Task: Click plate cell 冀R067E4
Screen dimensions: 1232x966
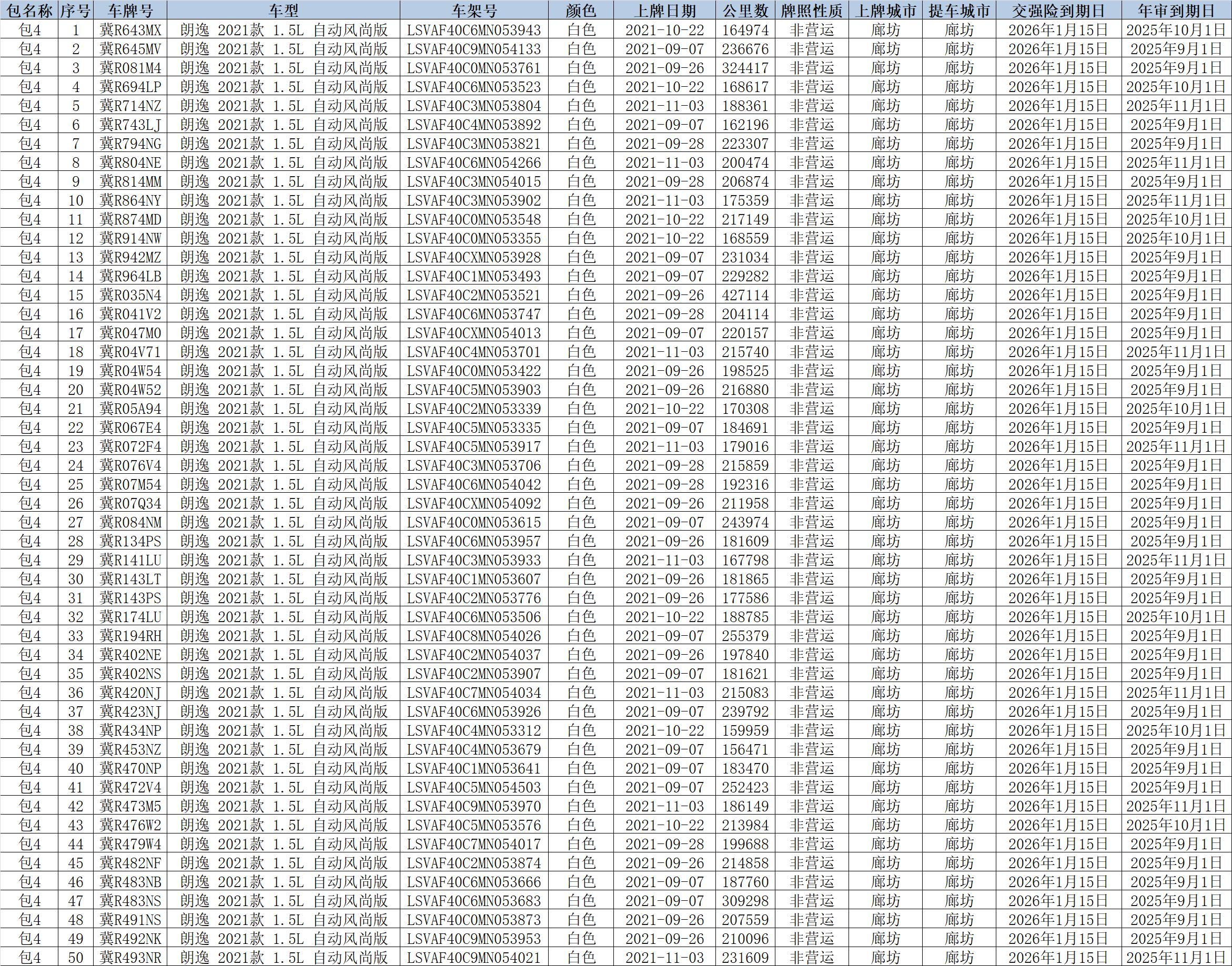Action: pyautogui.click(x=130, y=428)
